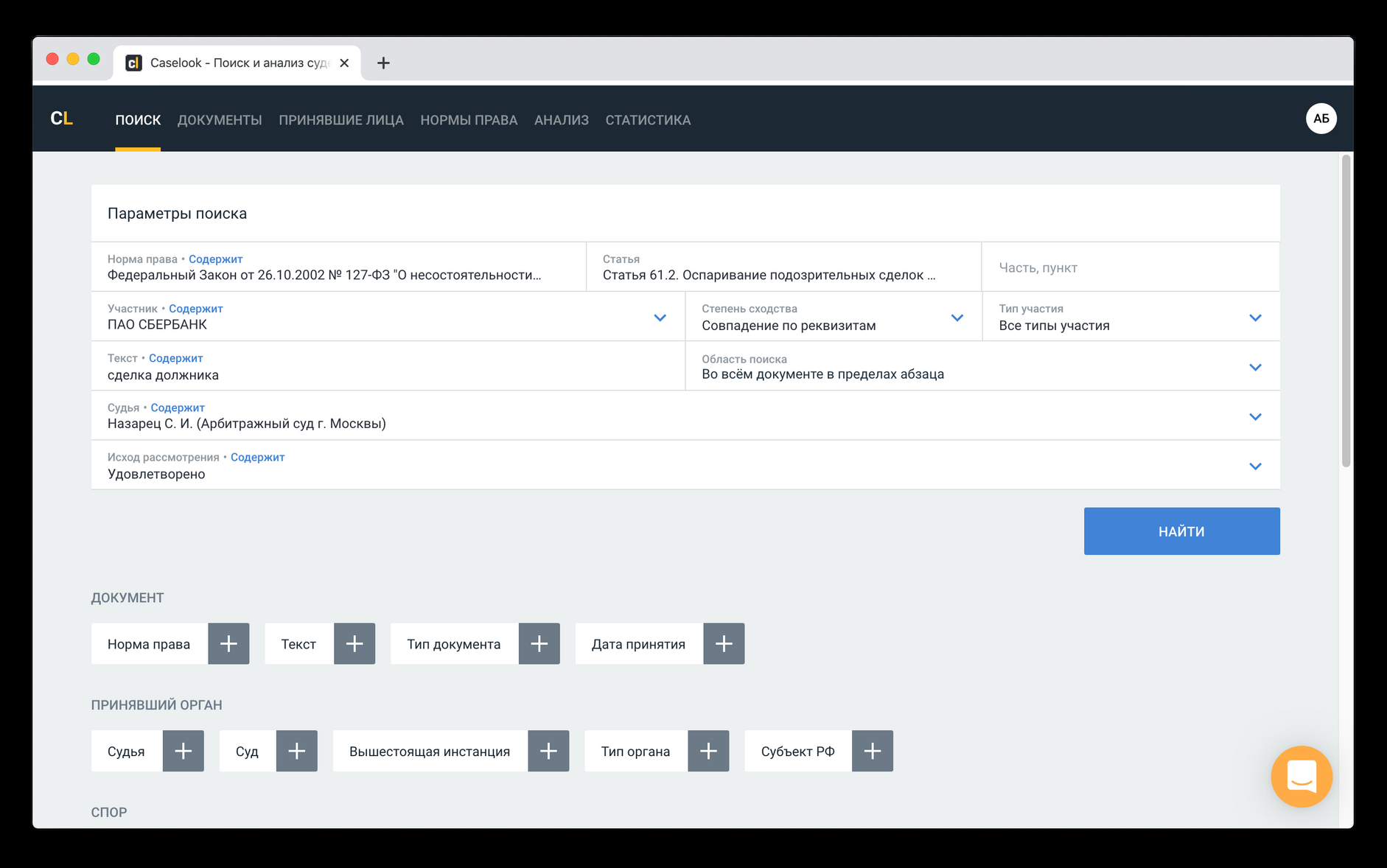This screenshot has width=1387, height=868.
Task: Click the Назарец С. И. judge value
Action: pos(247,423)
